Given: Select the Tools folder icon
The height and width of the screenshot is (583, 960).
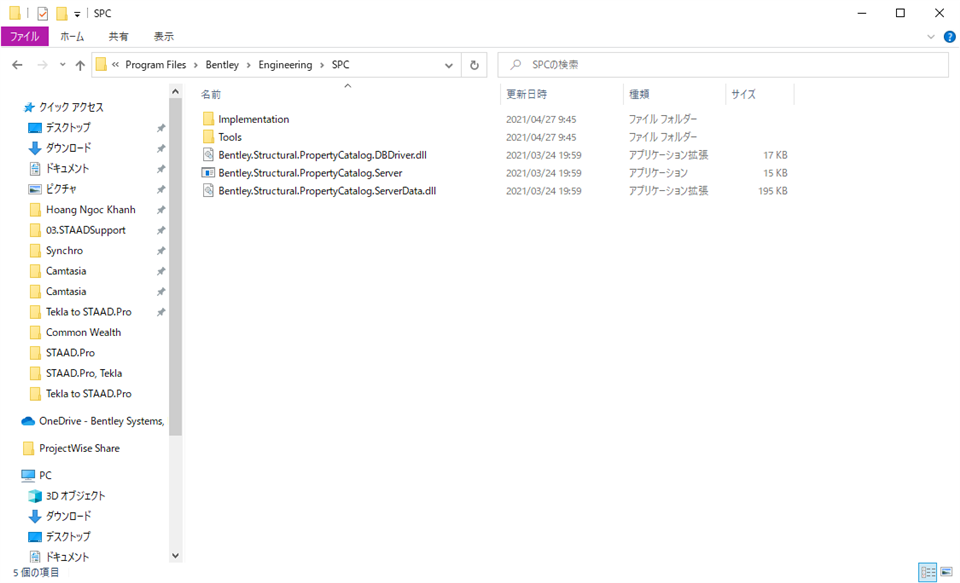Looking at the screenshot, I should [208, 137].
